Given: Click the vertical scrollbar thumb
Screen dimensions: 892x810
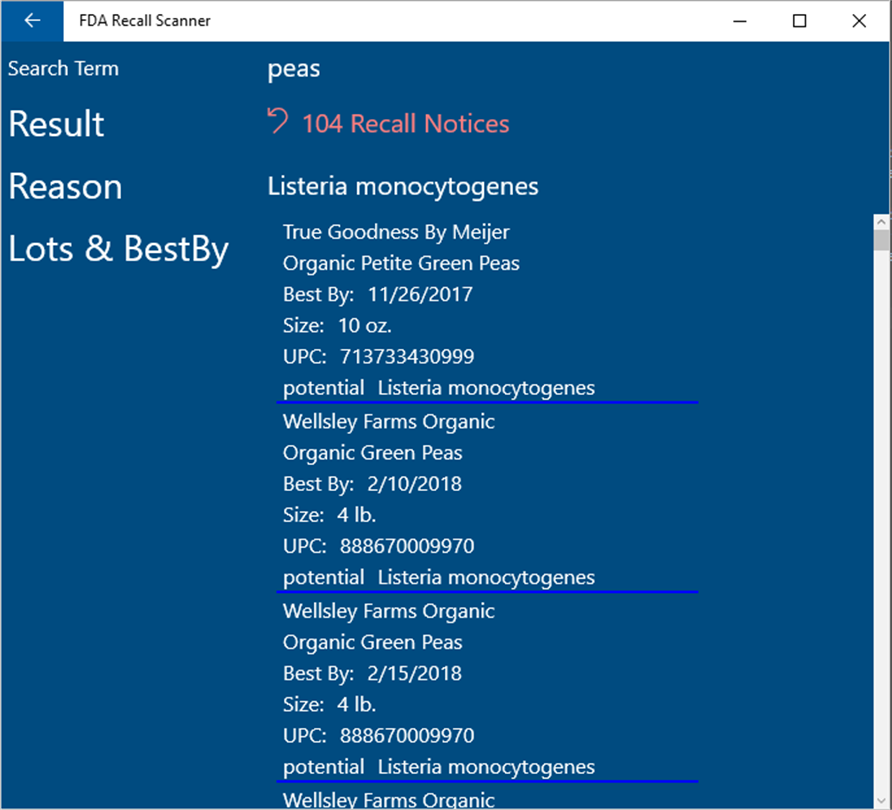Looking at the screenshot, I should (882, 240).
